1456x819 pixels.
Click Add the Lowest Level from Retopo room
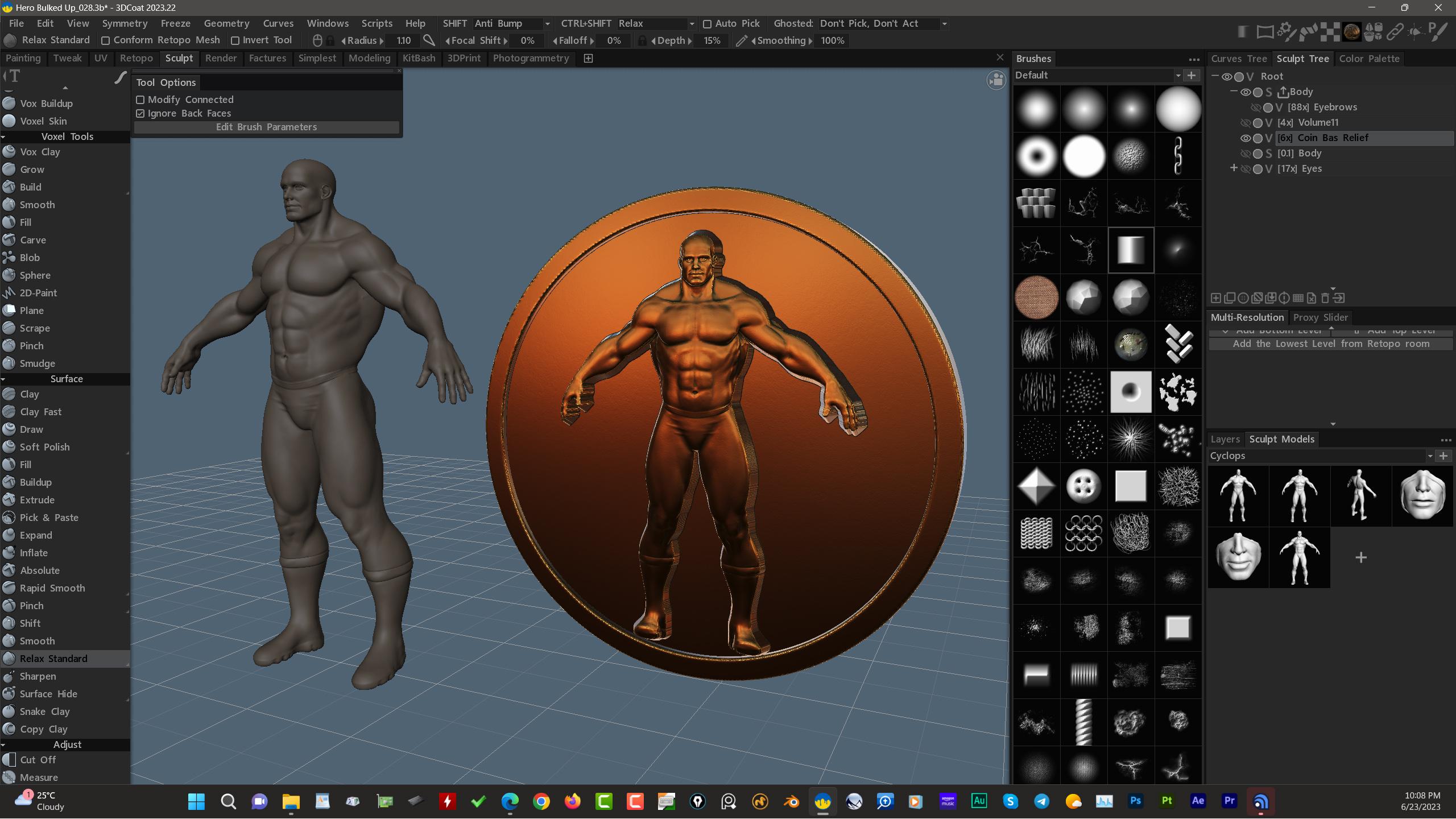pos(1330,344)
